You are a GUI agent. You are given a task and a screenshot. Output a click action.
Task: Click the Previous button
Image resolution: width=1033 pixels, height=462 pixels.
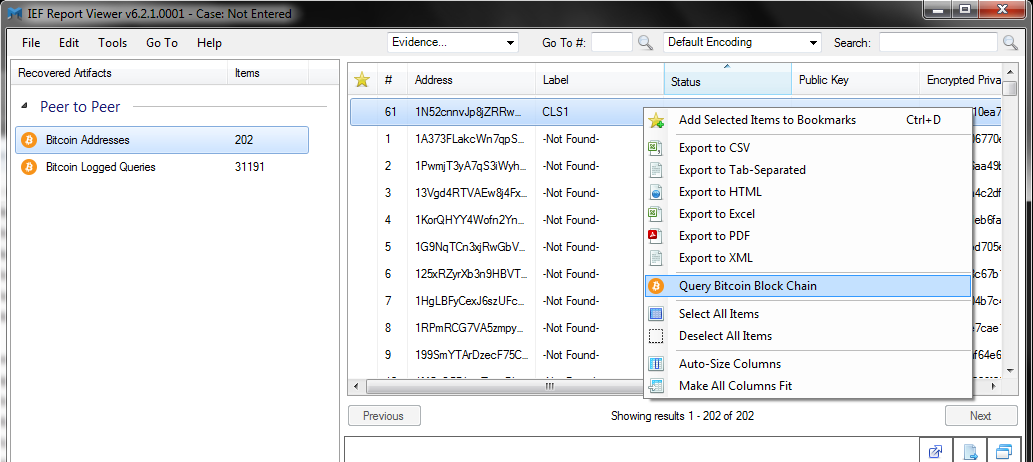point(384,416)
